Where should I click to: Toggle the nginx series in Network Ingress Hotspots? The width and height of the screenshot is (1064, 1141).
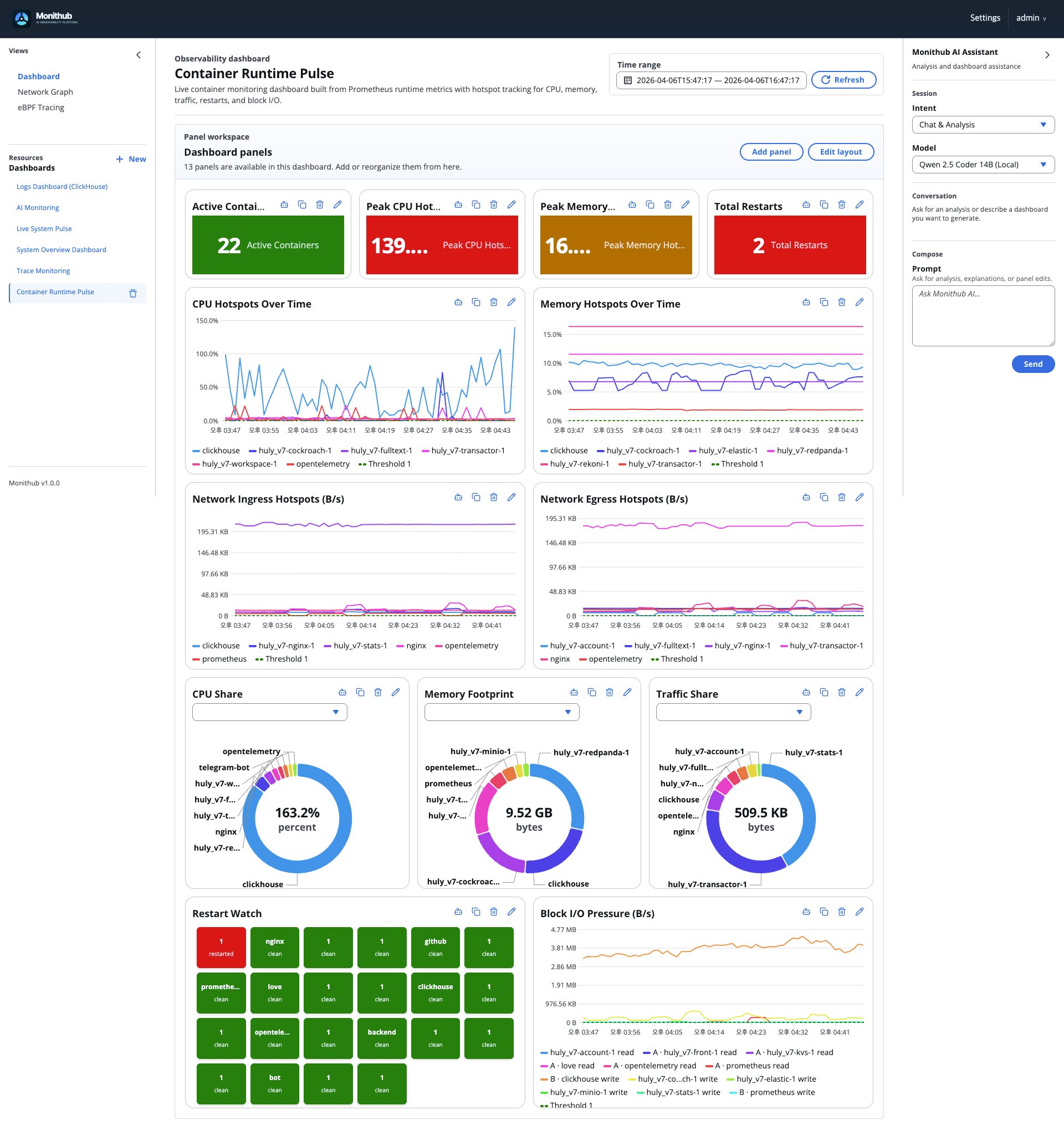[x=415, y=645]
